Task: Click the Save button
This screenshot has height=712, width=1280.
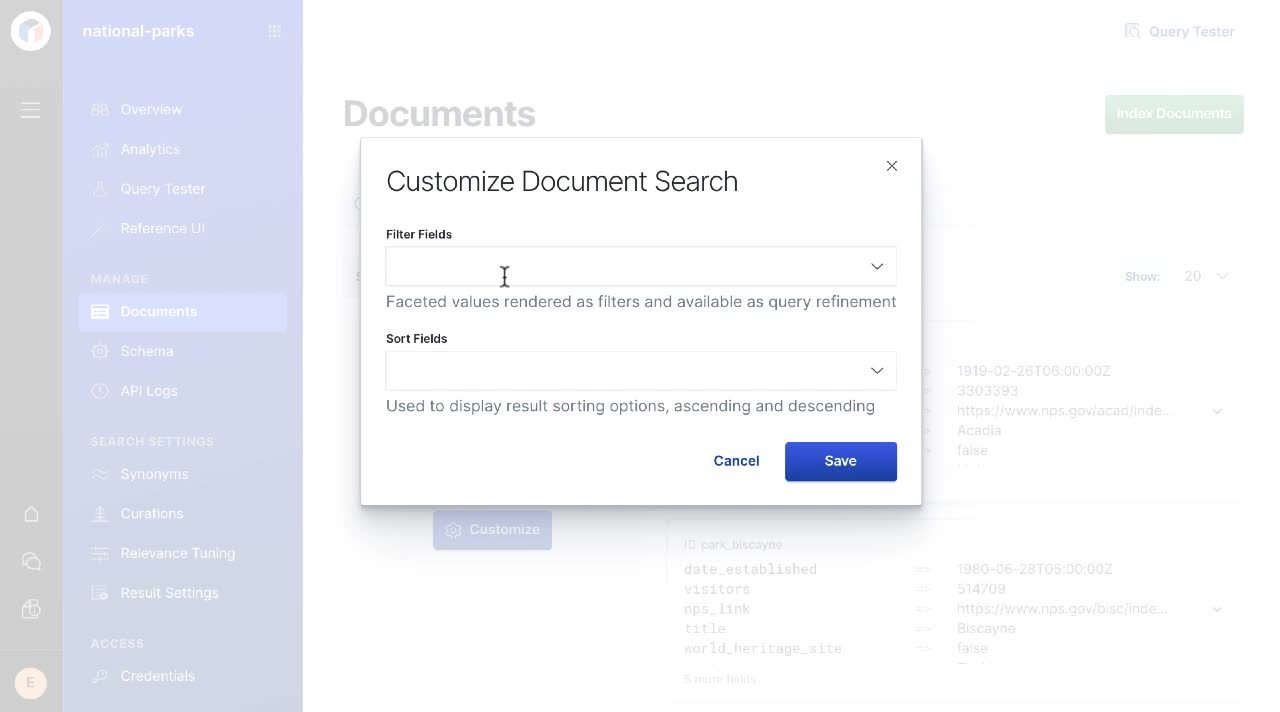Action: [x=841, y=461]
